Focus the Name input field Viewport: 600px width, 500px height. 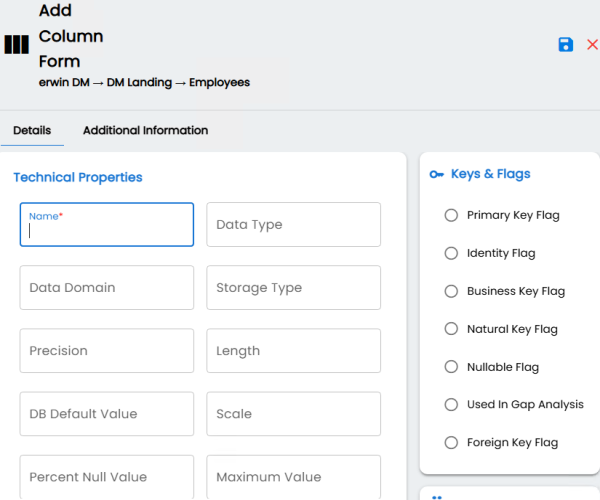107,225
